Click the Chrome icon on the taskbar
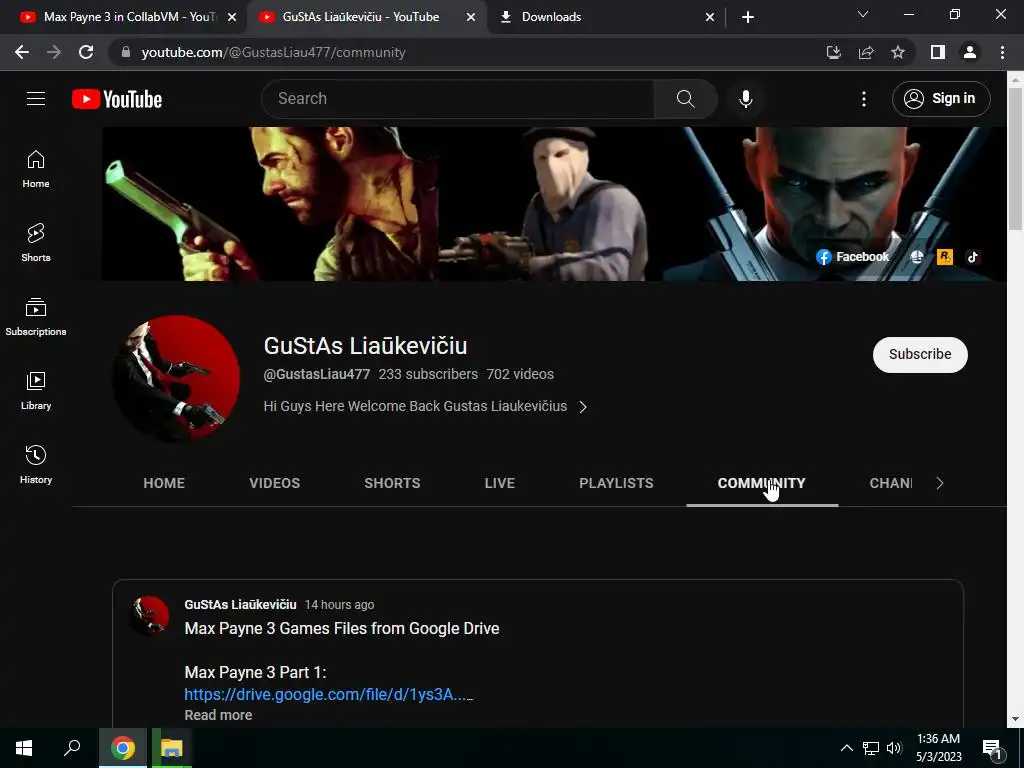The height and width of the screenshot is (768, 1024). (123, 748)
